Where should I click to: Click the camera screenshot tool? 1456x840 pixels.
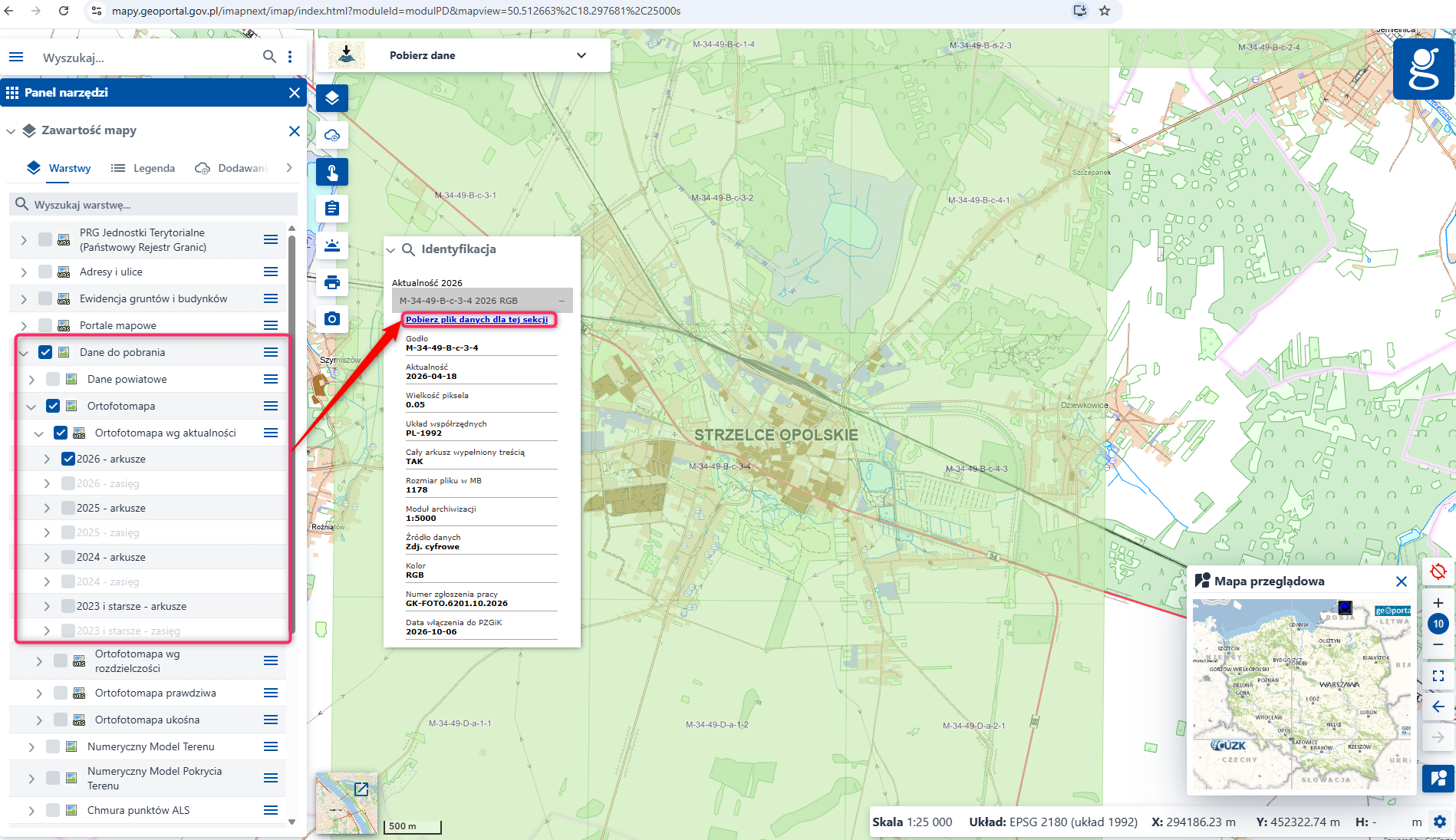(332, 318)
